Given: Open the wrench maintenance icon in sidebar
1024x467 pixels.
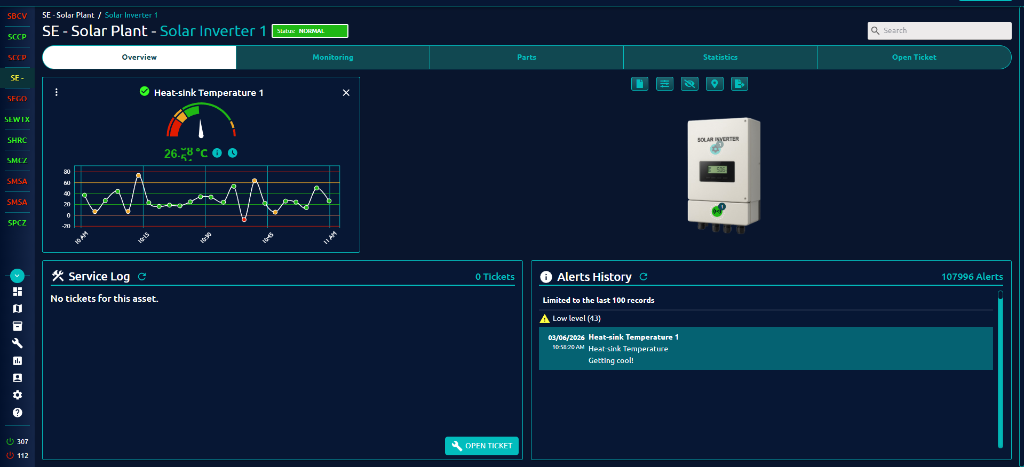Looking at the screenshot, I should pos(17,343).
